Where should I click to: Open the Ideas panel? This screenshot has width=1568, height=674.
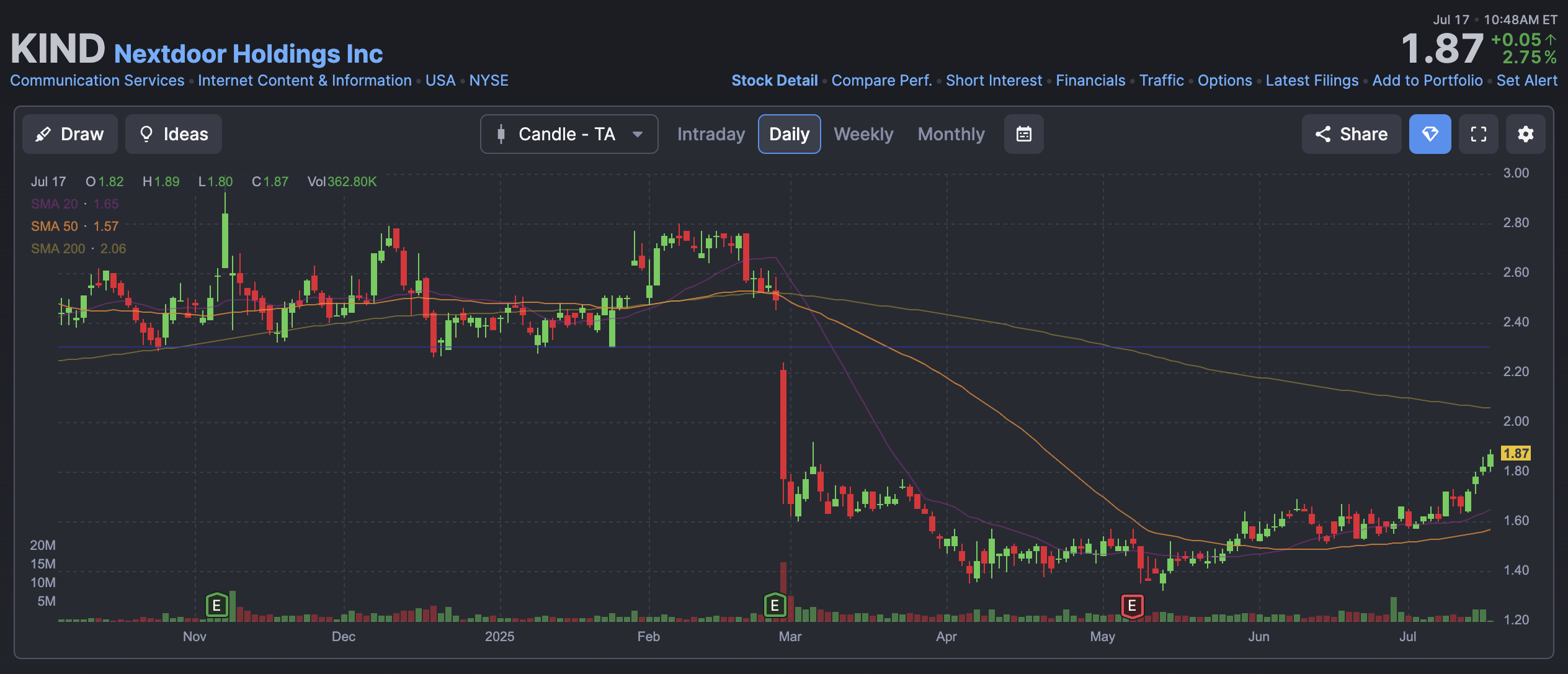coord(174,134)
